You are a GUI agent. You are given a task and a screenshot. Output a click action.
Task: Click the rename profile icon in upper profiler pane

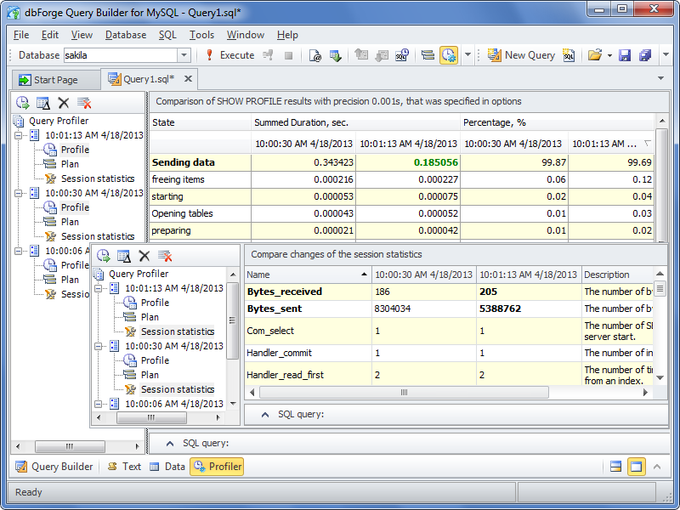click(43, 103)
